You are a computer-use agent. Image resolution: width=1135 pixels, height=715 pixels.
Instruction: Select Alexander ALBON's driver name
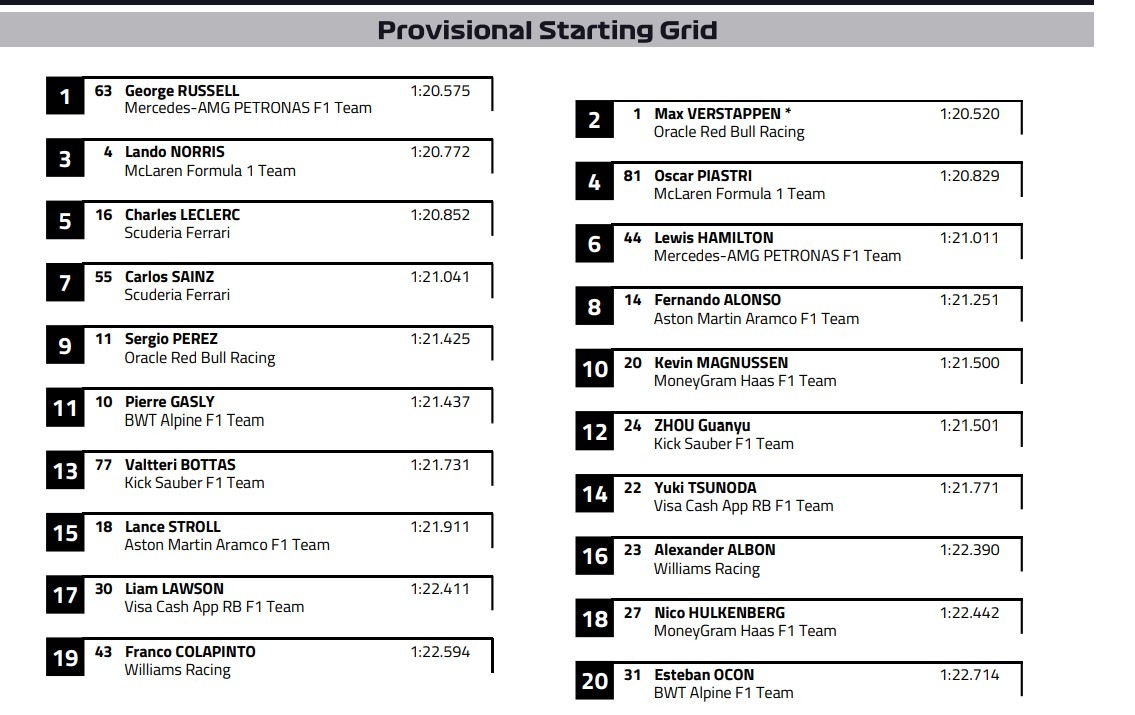(714, 550)
